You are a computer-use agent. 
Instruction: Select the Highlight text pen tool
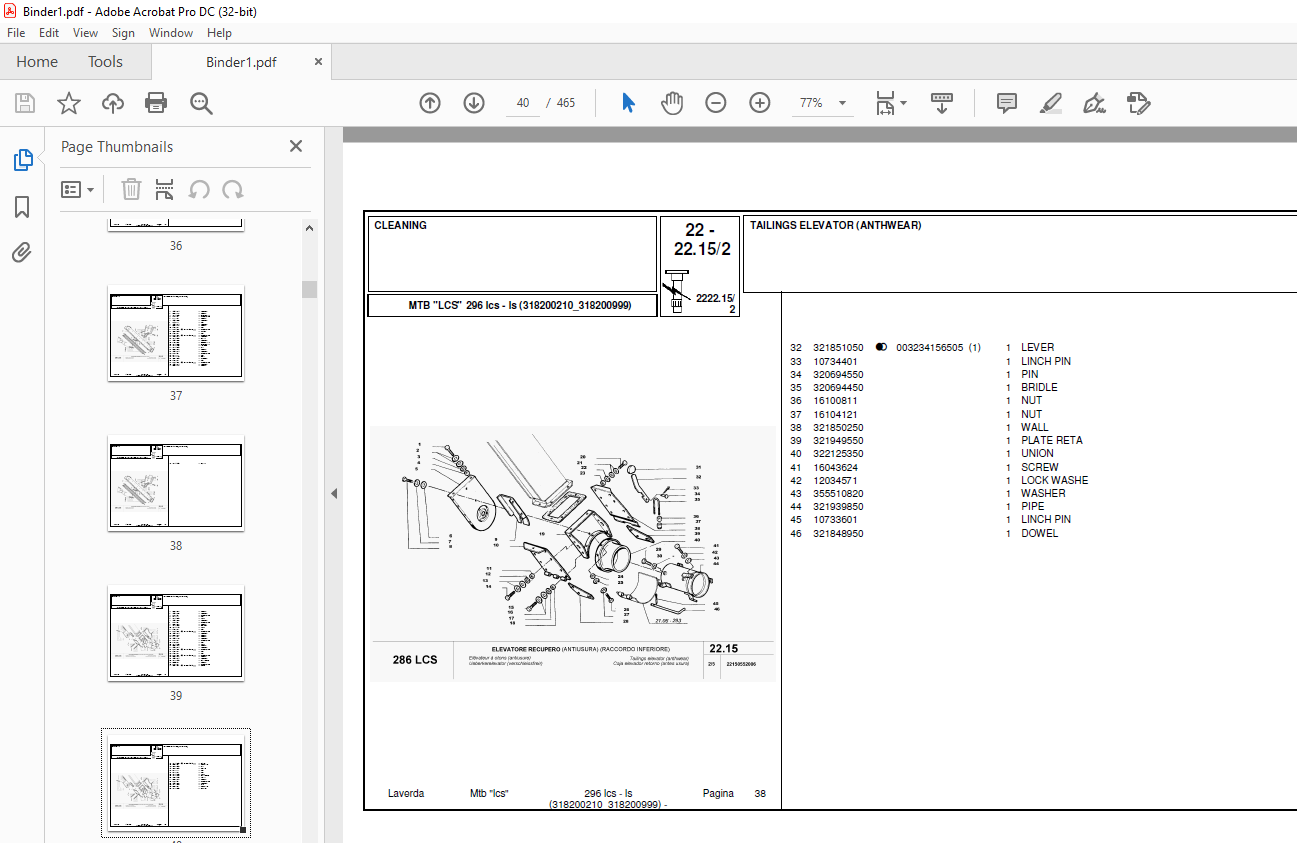pyautogui.click(x=1050, y=103)
